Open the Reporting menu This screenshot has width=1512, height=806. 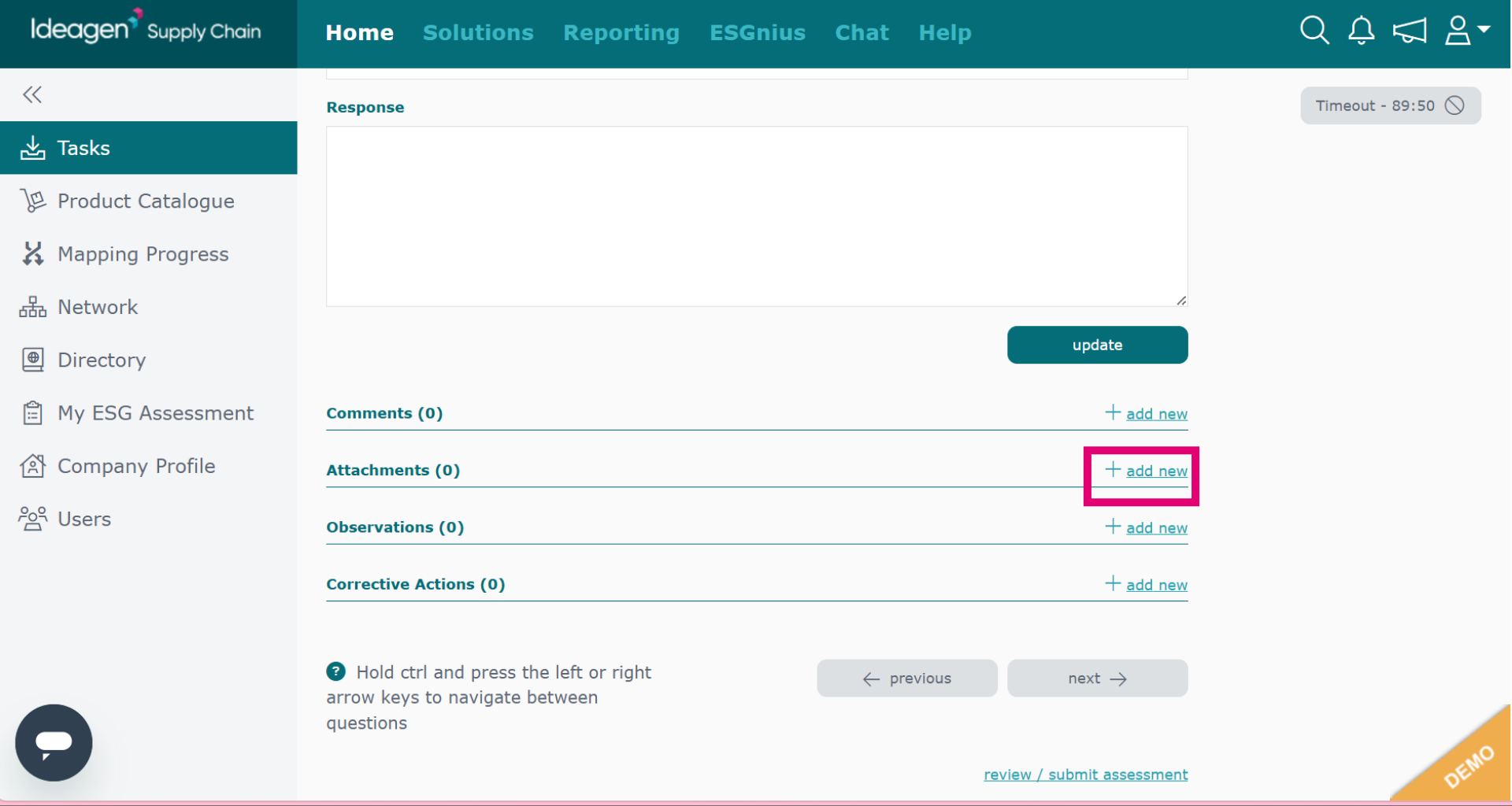pyautogui.click(x=621, y=32)
